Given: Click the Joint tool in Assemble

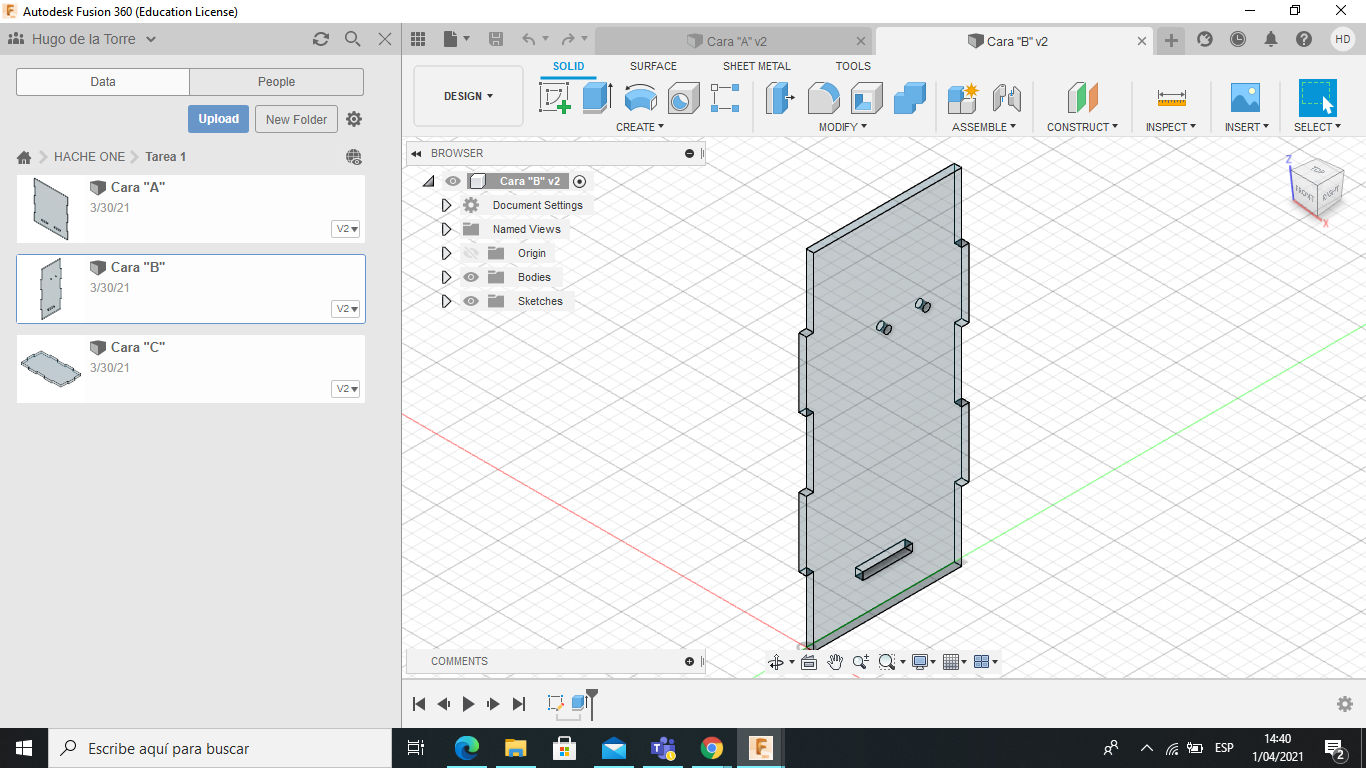Looking at the screenshot, I should coord(1007,98).
